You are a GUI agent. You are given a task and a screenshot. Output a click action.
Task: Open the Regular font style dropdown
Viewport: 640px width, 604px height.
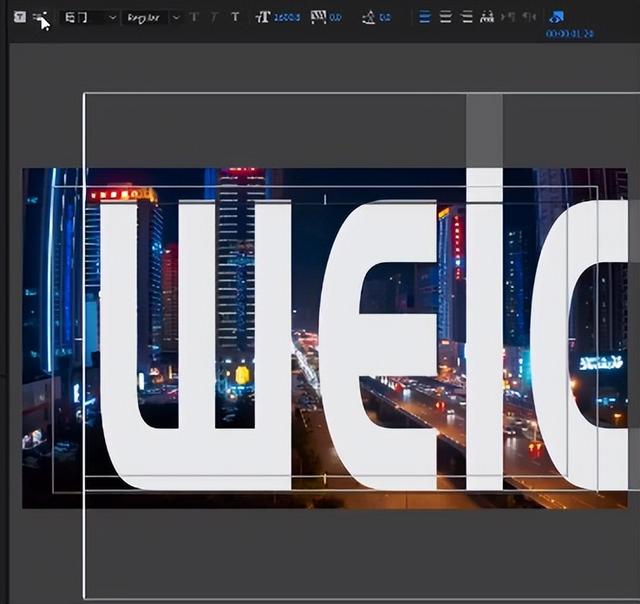(x=152, y=18)
